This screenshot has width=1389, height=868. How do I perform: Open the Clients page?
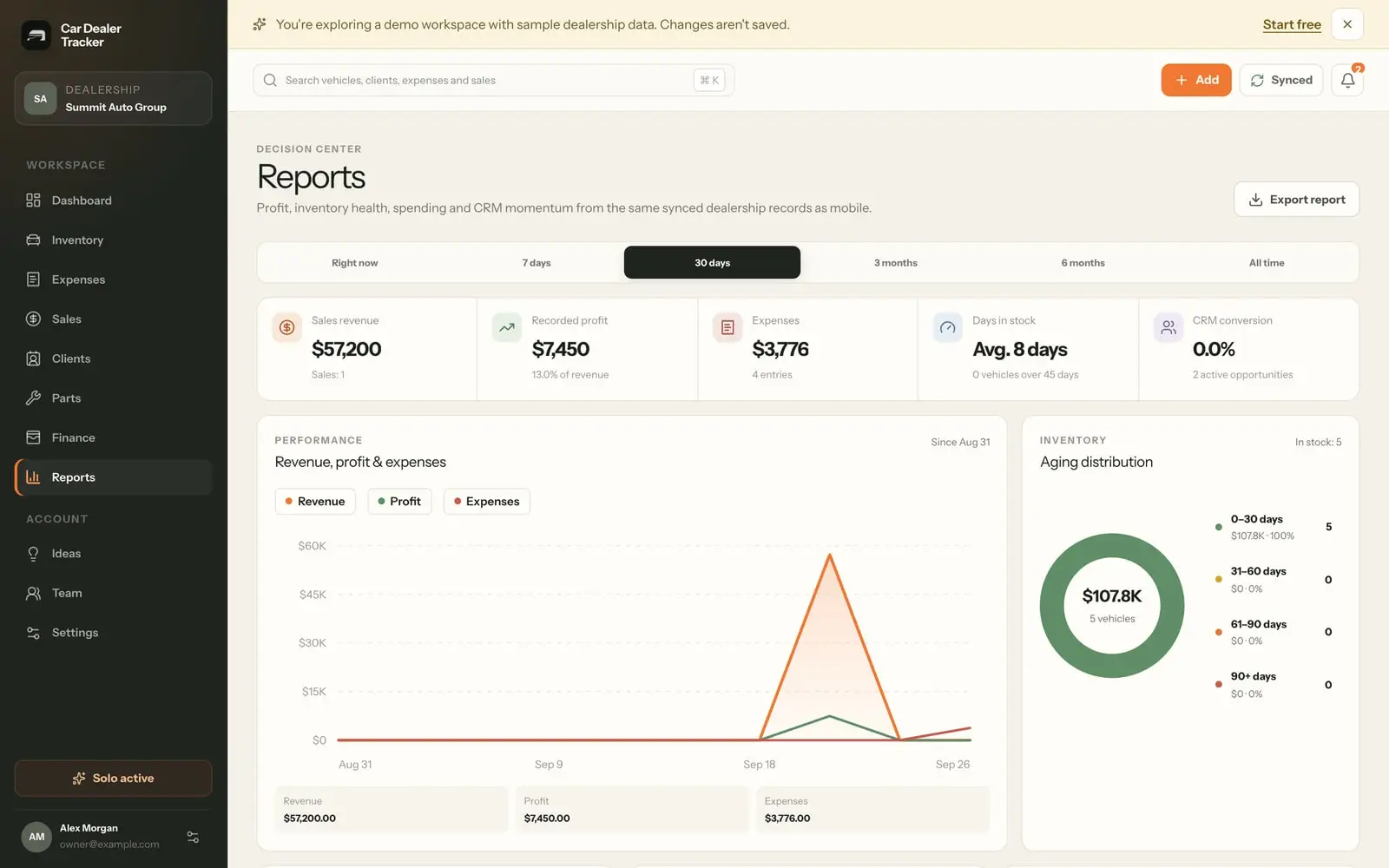pos(113,358)
